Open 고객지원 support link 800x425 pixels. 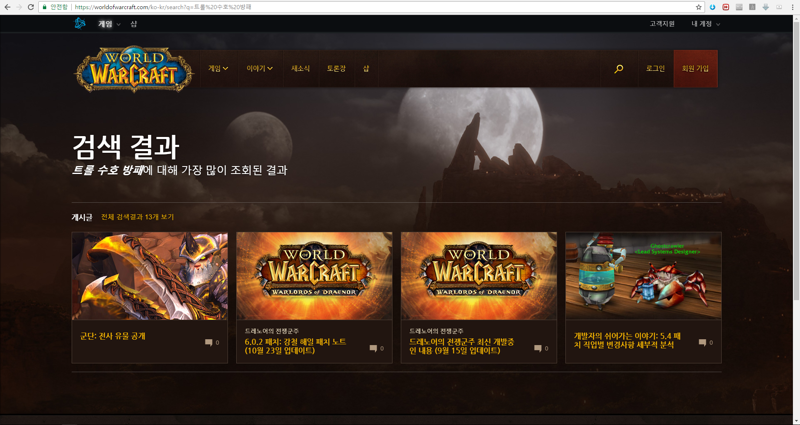click(x=662, y=24)
